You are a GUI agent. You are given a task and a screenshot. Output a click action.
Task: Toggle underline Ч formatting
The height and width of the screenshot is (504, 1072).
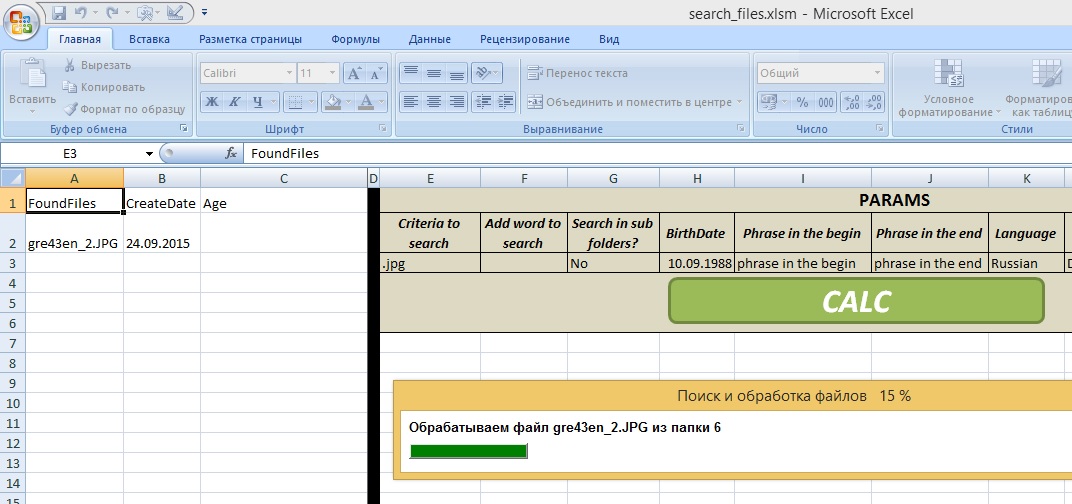(x=258, y=102)
